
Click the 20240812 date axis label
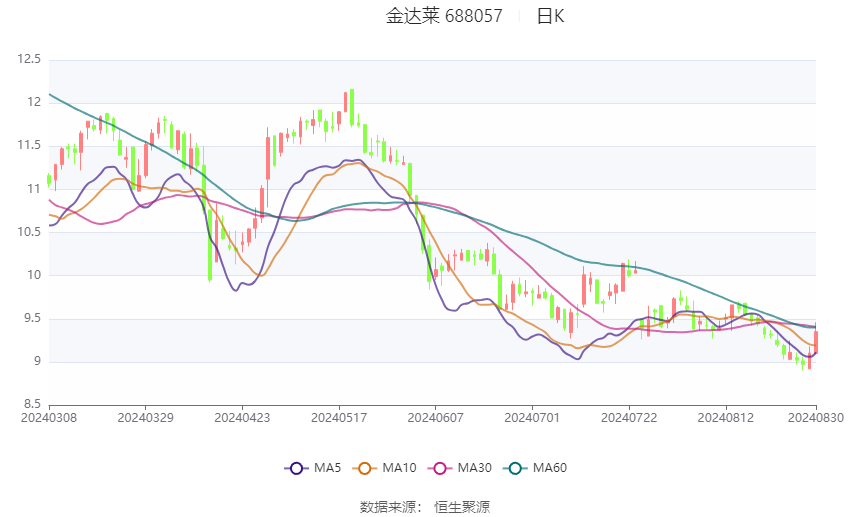(725, 418)
